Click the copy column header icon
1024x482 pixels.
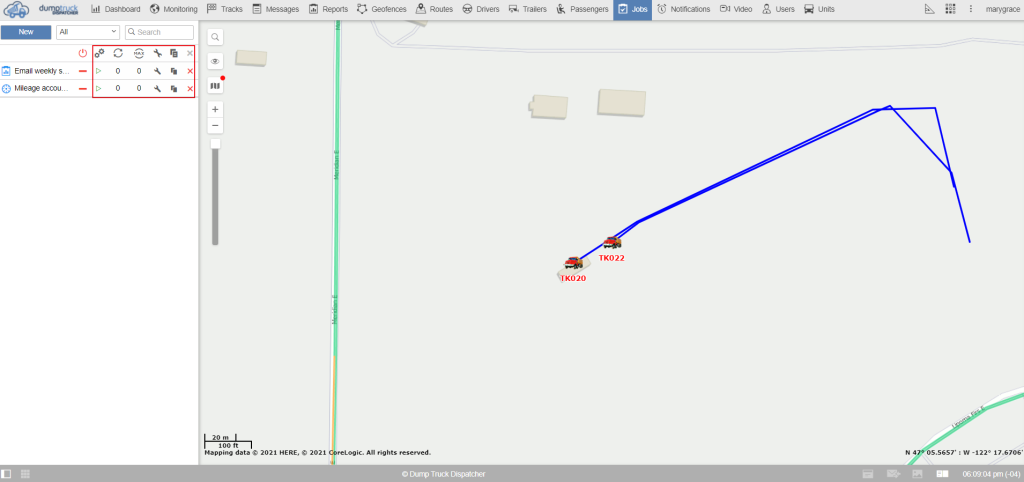click(x=174, y=53)
